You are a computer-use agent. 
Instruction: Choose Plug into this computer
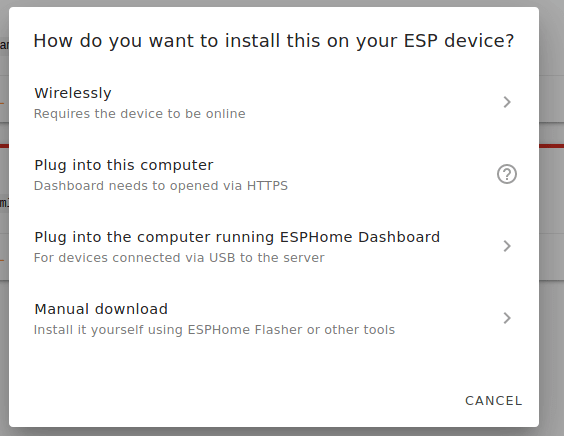click(x=274, y=174)
